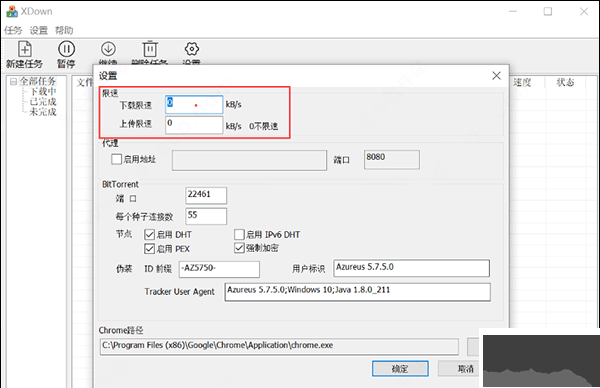Click the Pause (暂停) toolbar icon
This screenshot has height=388, width=600.
coord(67,49)
